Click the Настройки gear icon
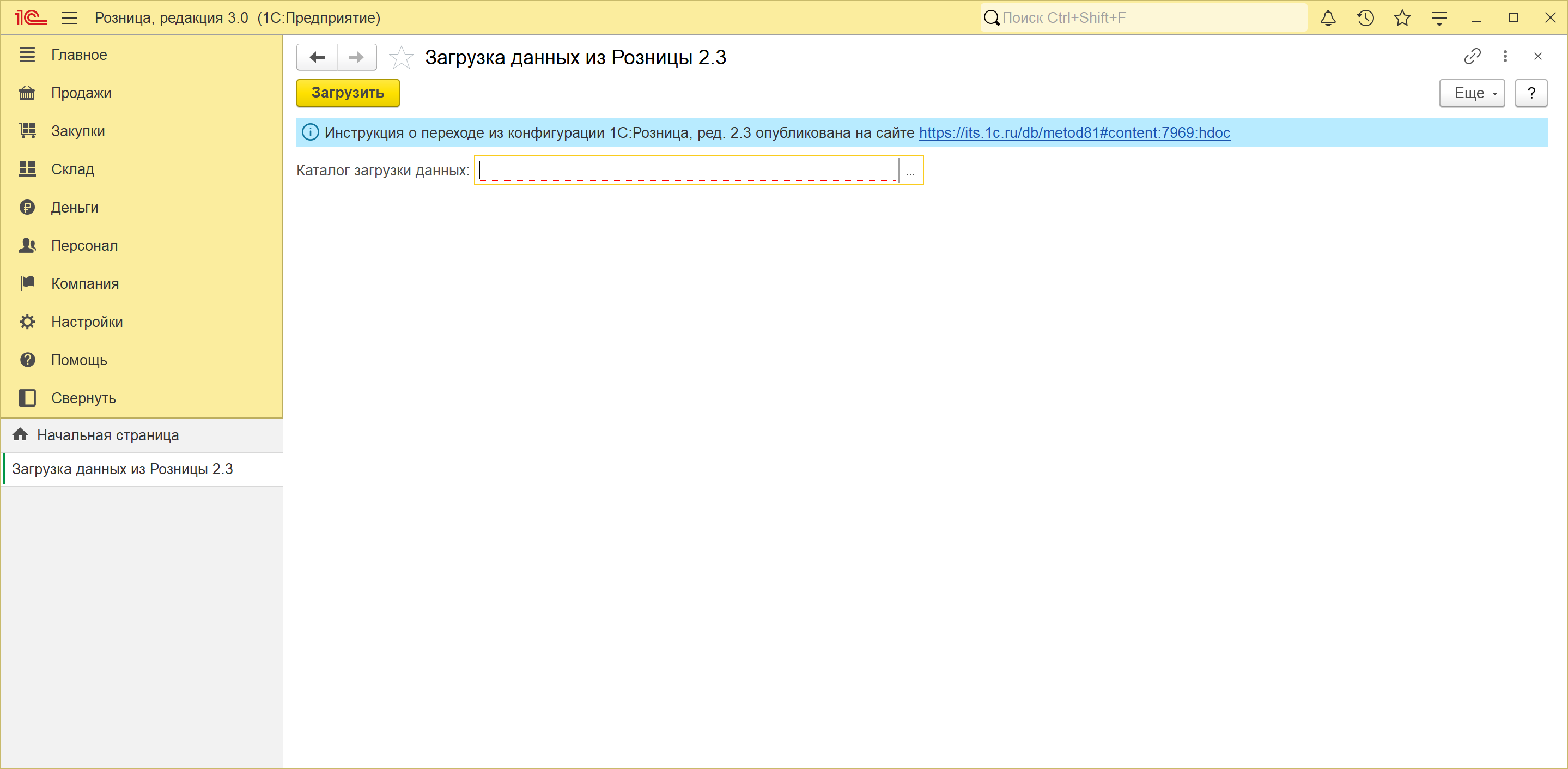 (x=27, y=322)
